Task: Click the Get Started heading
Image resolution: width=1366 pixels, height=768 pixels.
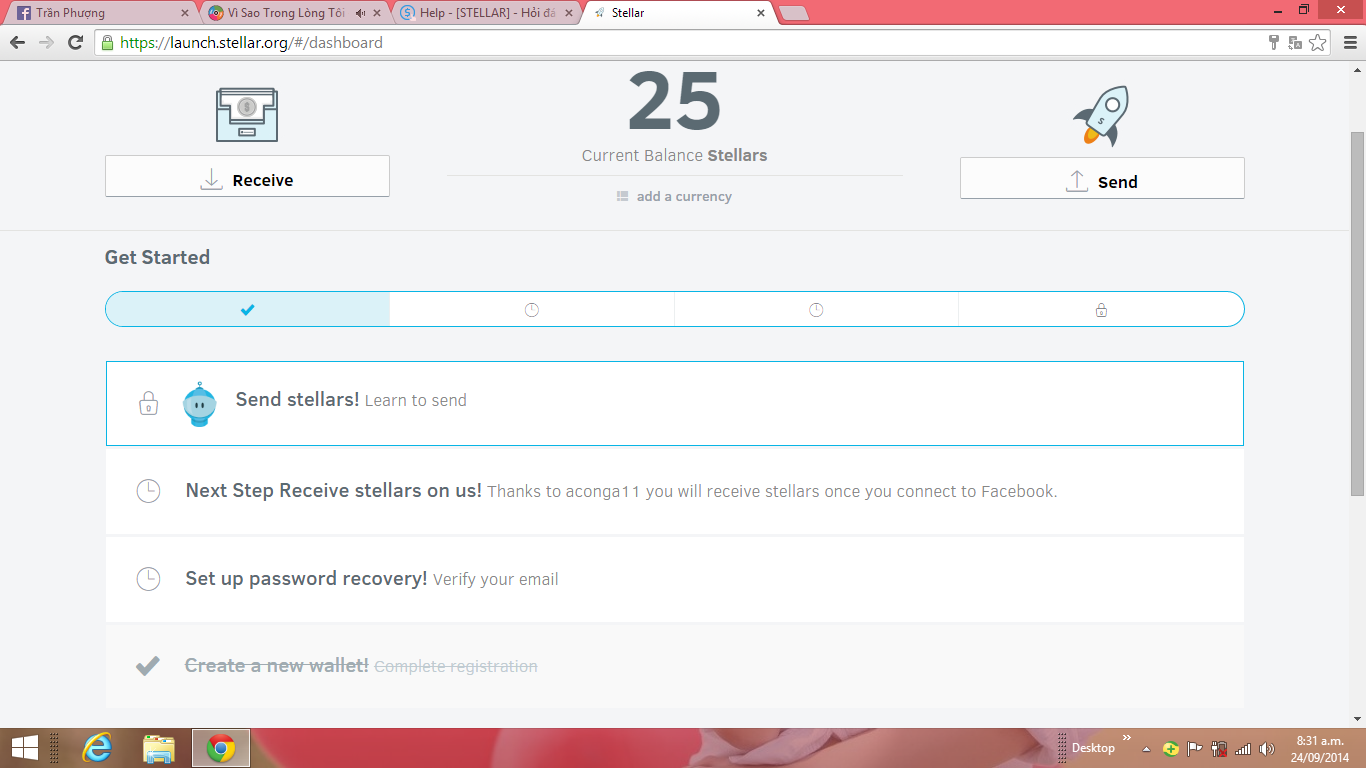Action: tap(157, 257)
